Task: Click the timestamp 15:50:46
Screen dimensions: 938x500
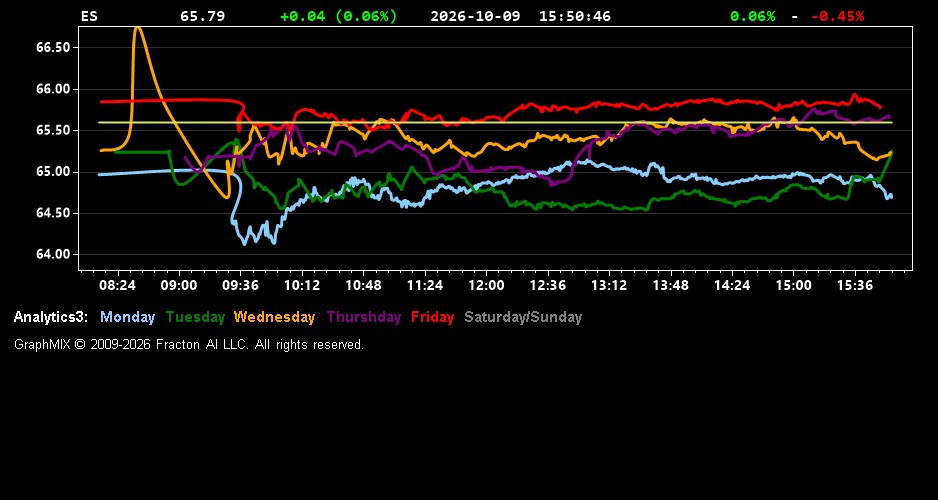Action: 575,16
